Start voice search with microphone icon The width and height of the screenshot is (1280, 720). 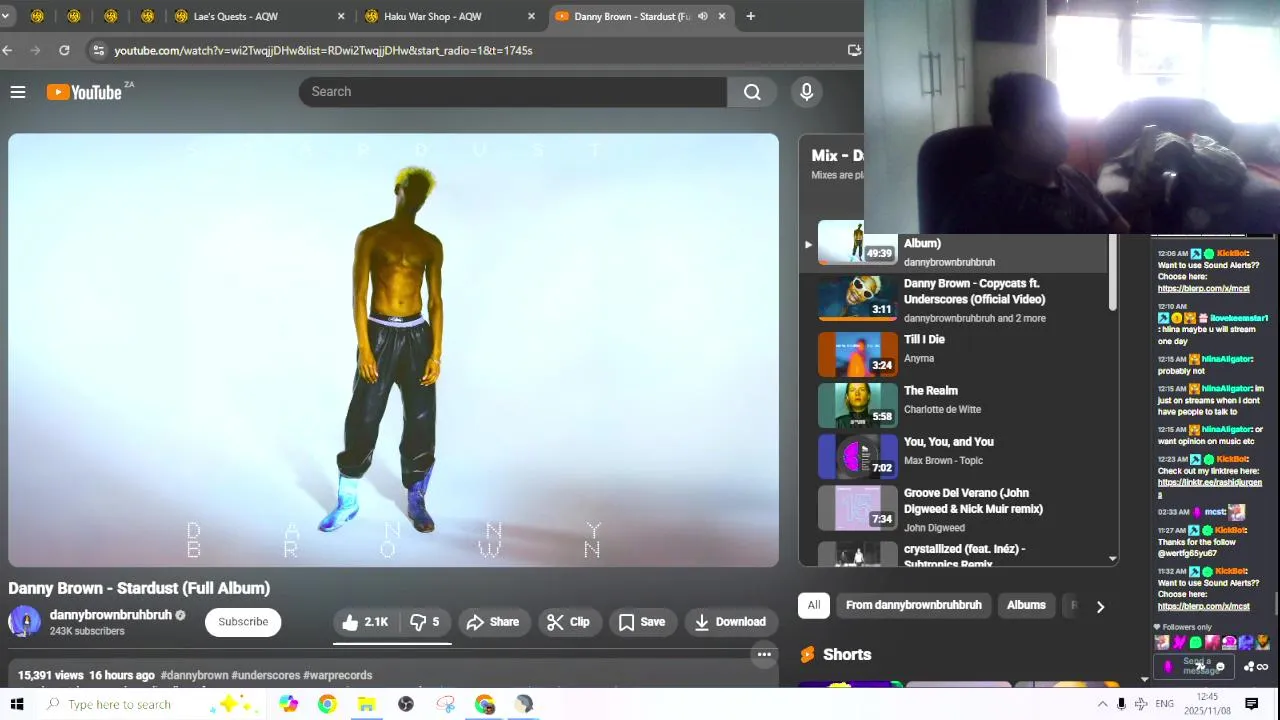tap(807, 92)
